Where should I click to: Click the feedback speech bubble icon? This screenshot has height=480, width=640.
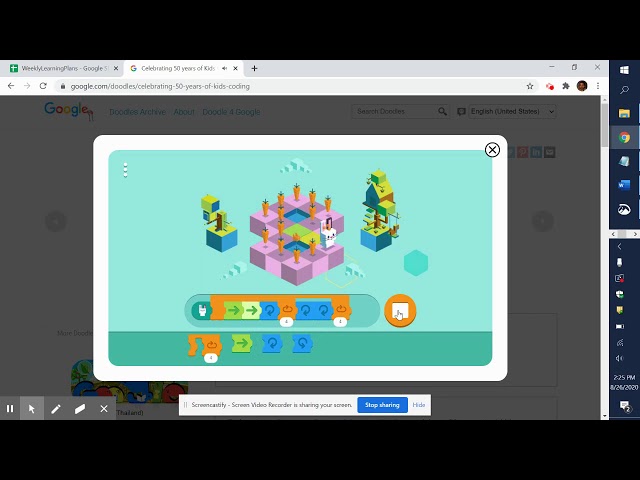point(461,111)
